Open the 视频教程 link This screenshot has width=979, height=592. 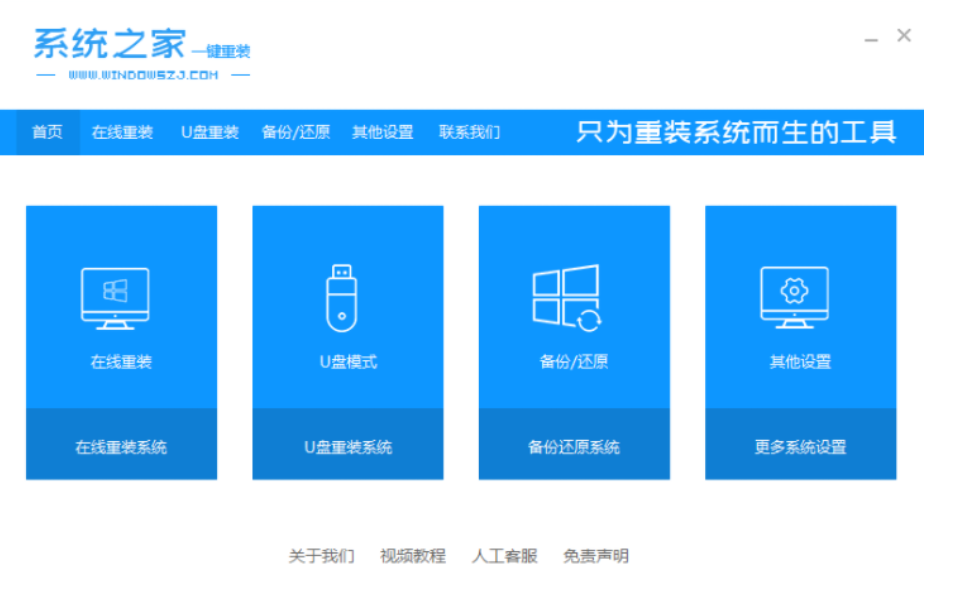(413, 556)
